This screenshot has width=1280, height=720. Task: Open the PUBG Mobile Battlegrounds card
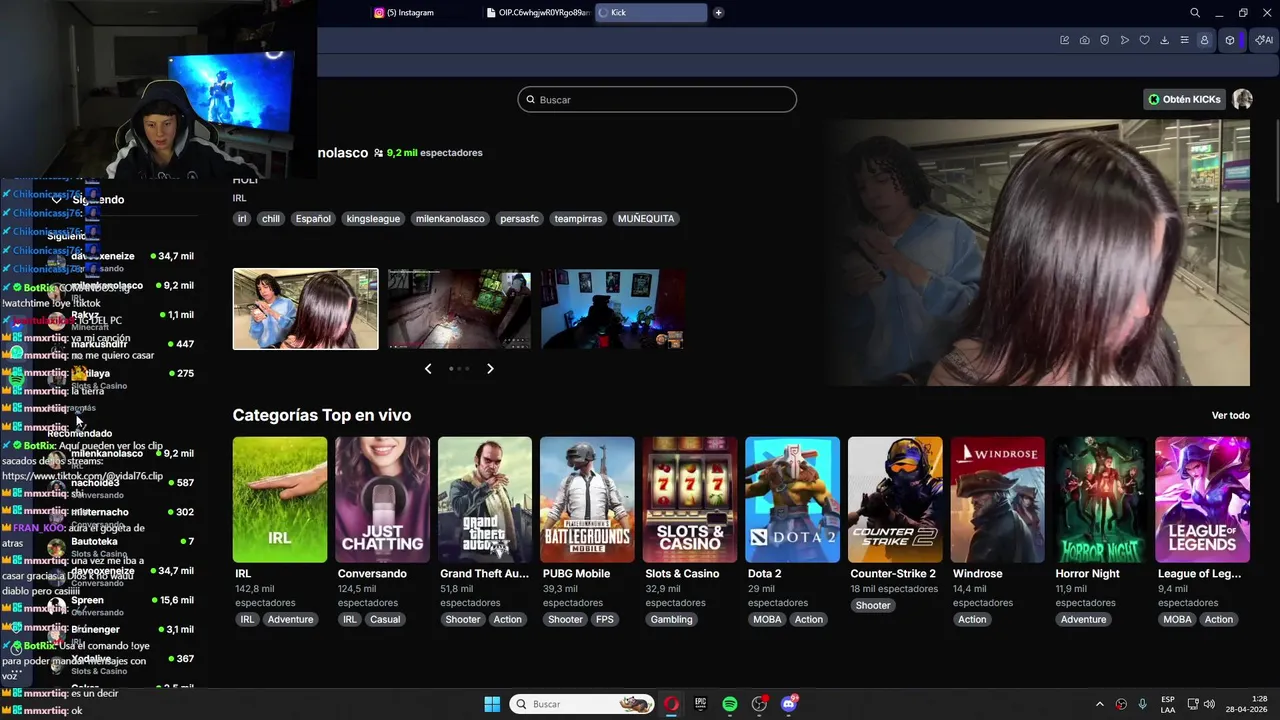coord(587,499)
